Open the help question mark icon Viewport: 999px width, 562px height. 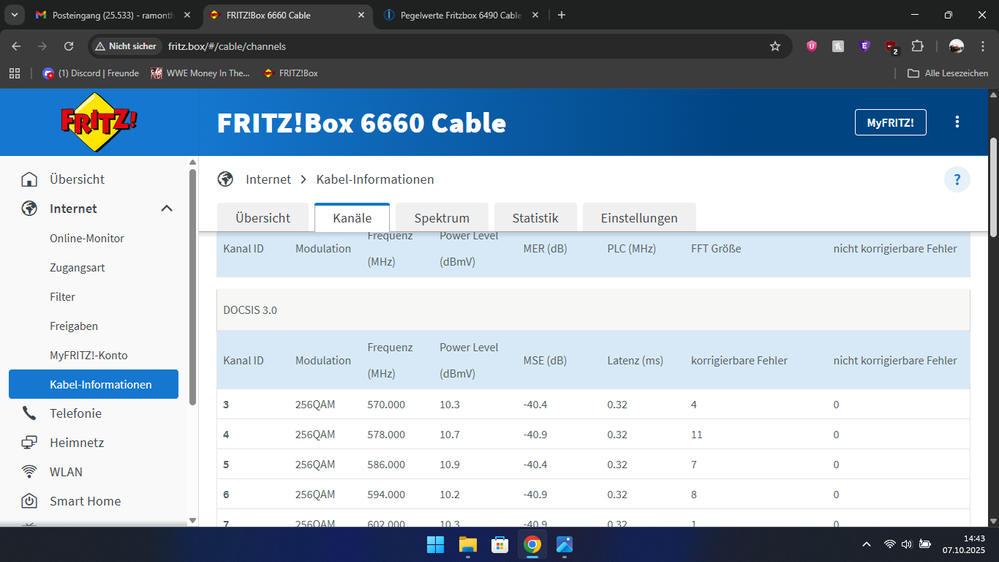[957, 180]
